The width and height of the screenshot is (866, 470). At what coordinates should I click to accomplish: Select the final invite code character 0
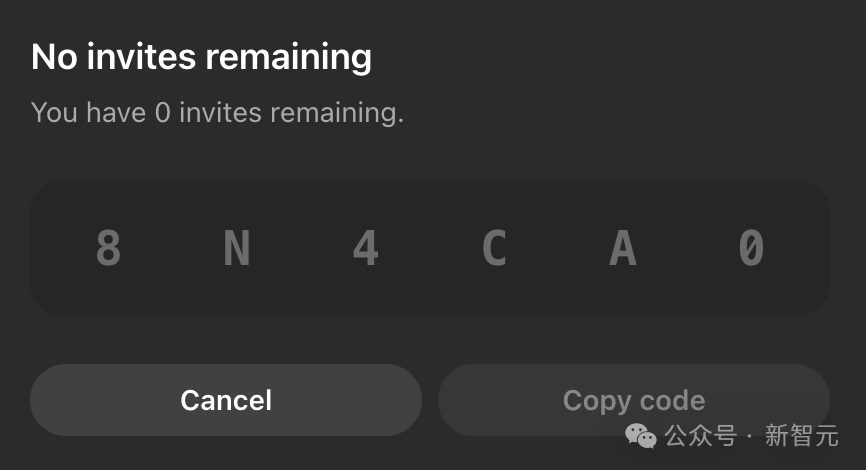tap(751, 248)
